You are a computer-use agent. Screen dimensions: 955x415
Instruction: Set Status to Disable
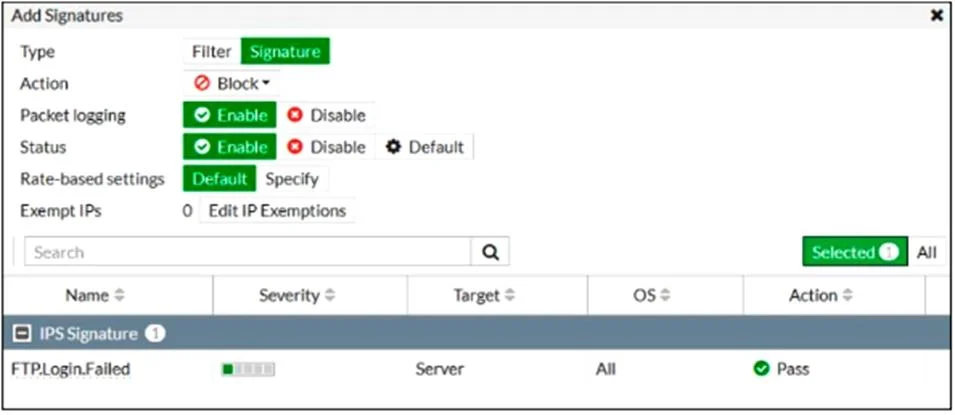click(326, 147)
